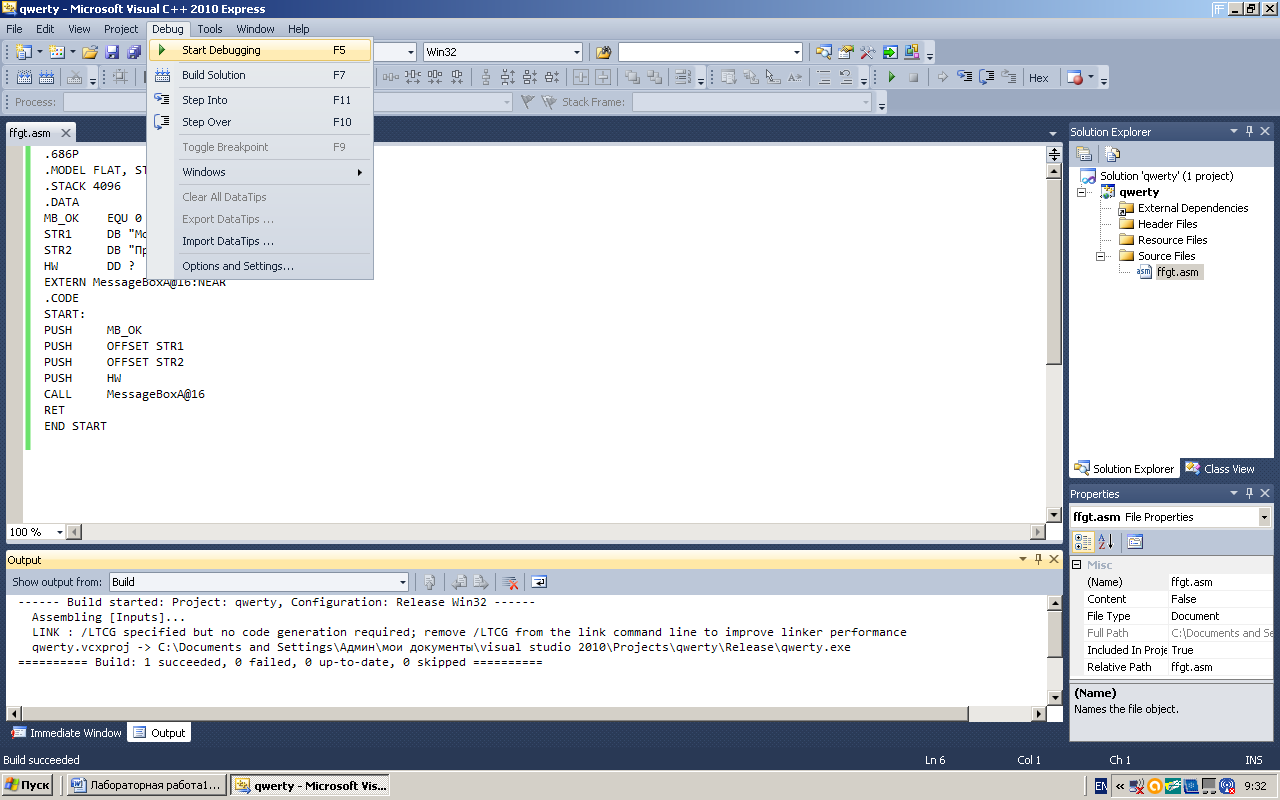Open Options and Settings in the Debug menu

[260, 266]
